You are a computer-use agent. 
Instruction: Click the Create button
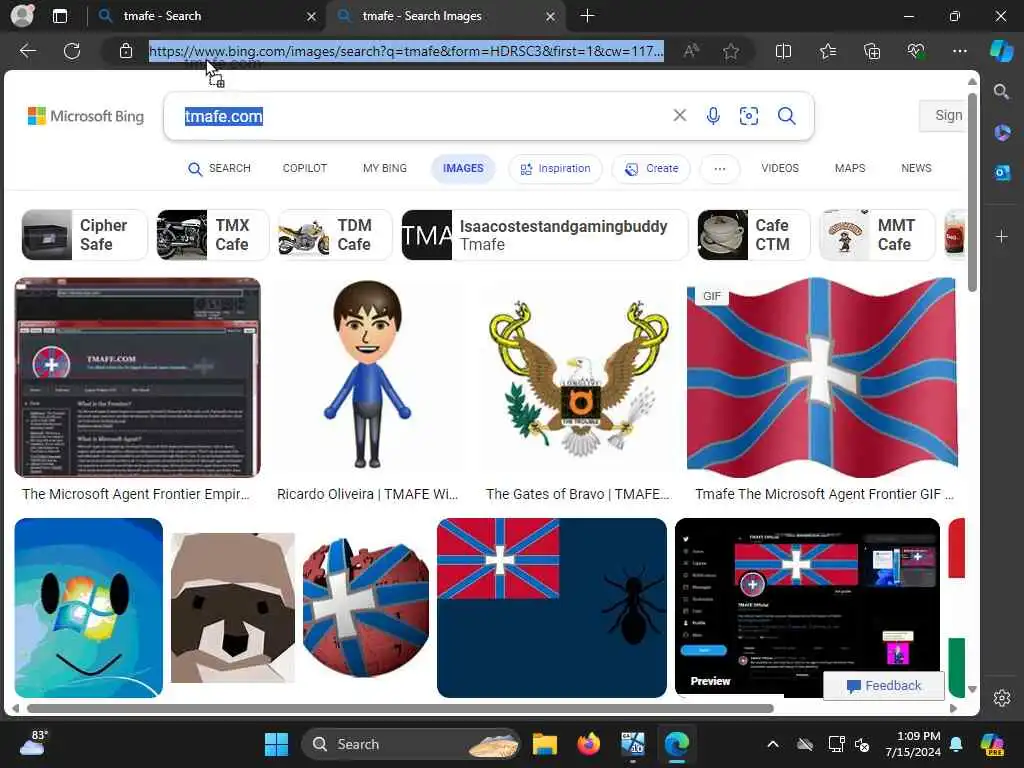tap(652, 168)
